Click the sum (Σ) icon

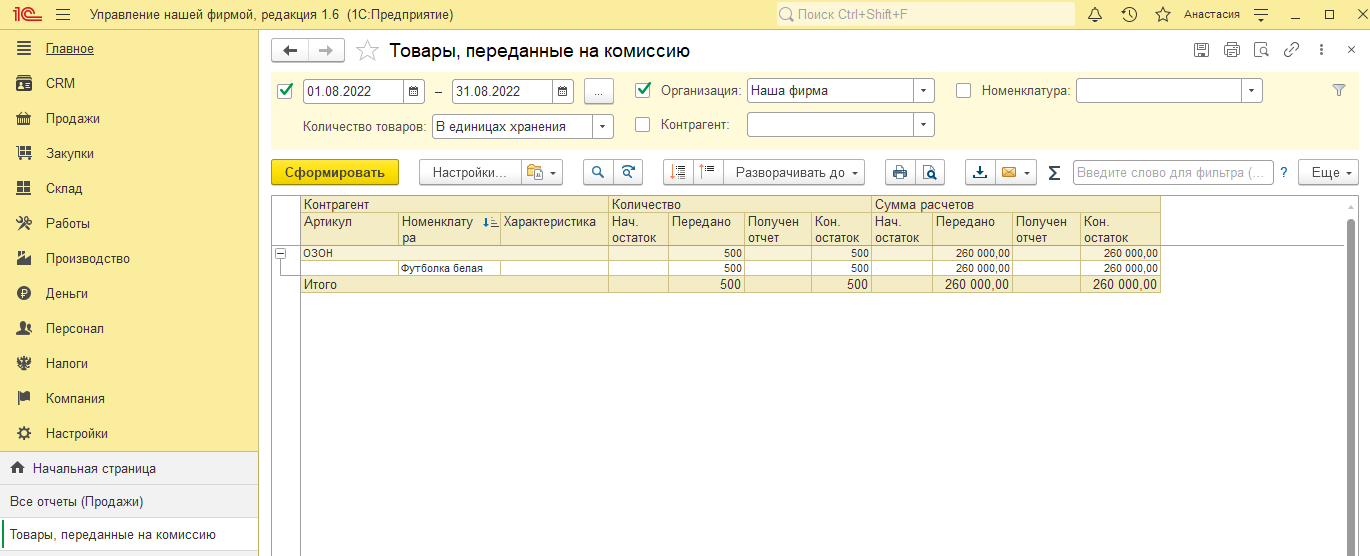point(1054,173)
